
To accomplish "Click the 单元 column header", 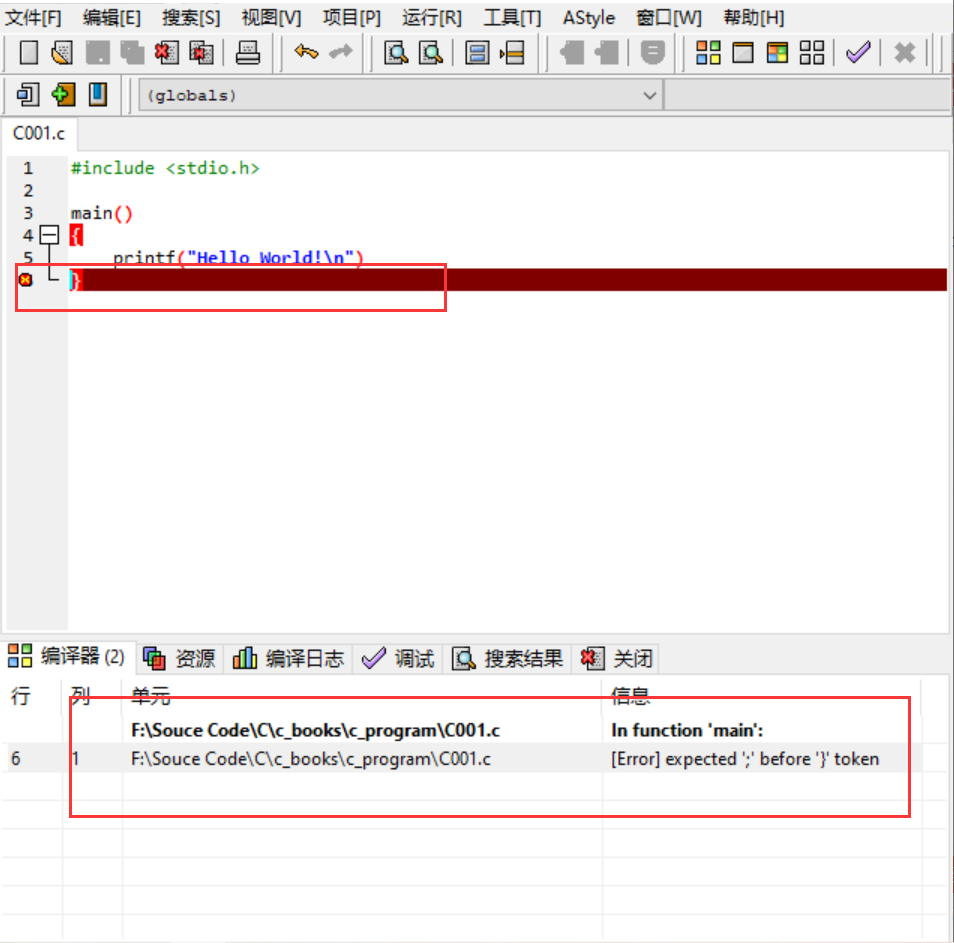I will click(x=363, y=695).
